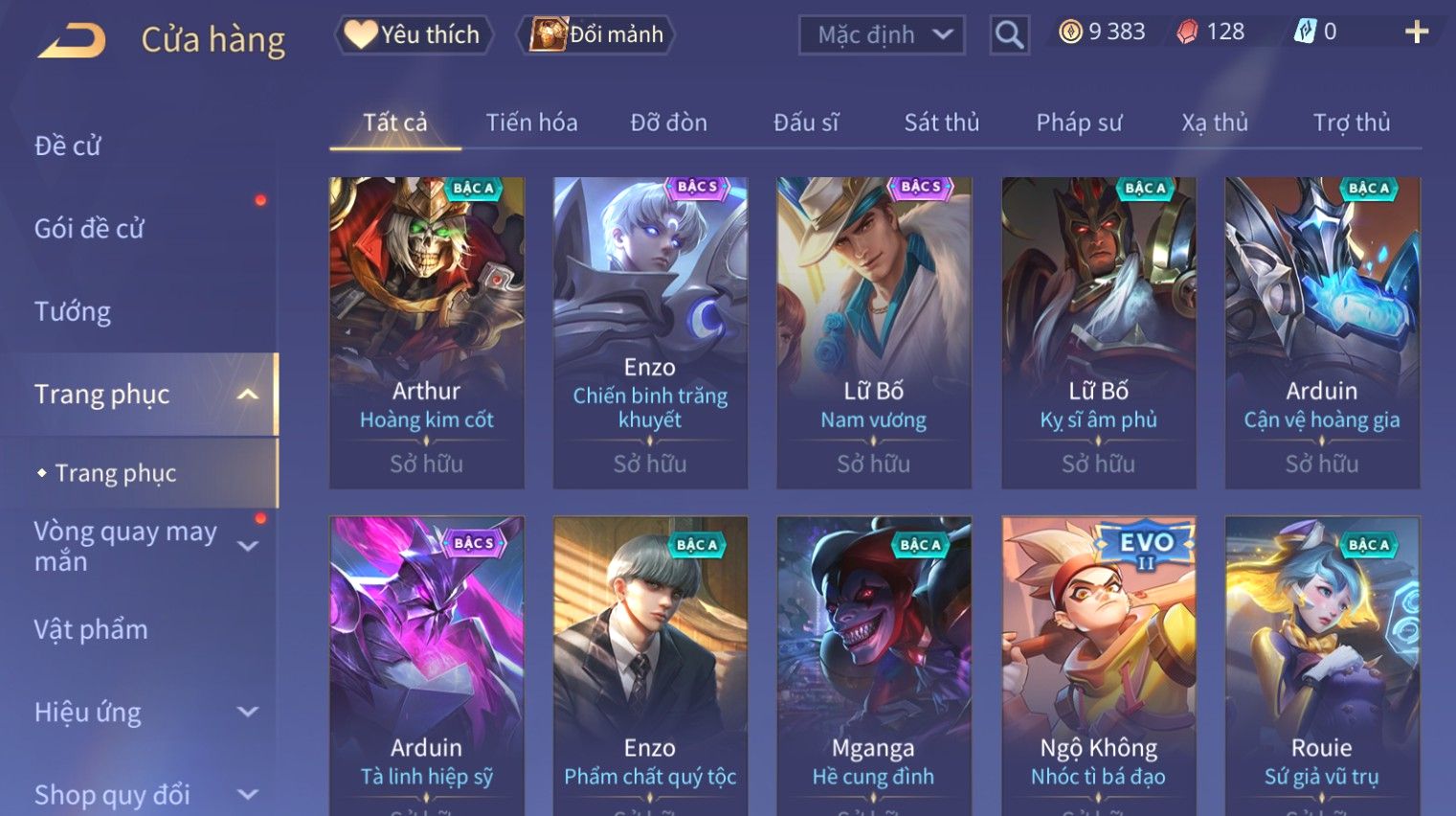Expand Shop quy đổi sidebar section

click(x=248, y=795)
